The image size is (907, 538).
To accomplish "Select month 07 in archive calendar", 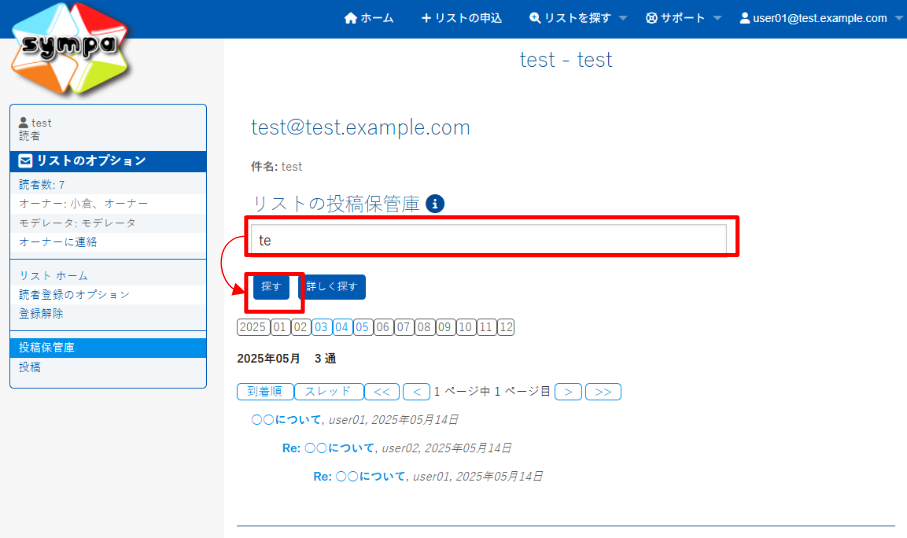I will coord(403,327).
